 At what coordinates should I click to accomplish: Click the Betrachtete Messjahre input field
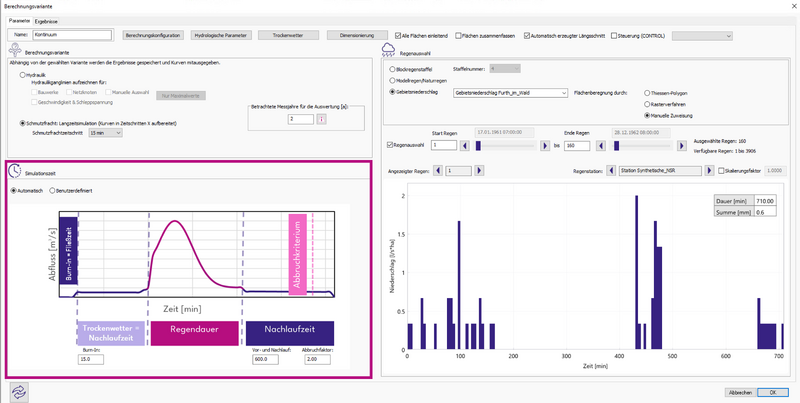pos(300,119)
